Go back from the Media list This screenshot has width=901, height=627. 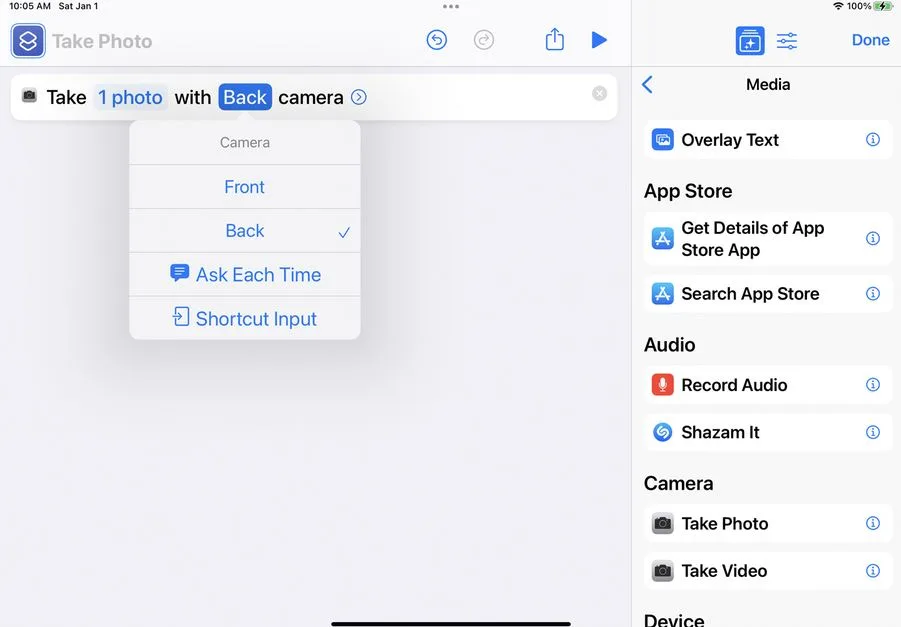tap(648, 84)
